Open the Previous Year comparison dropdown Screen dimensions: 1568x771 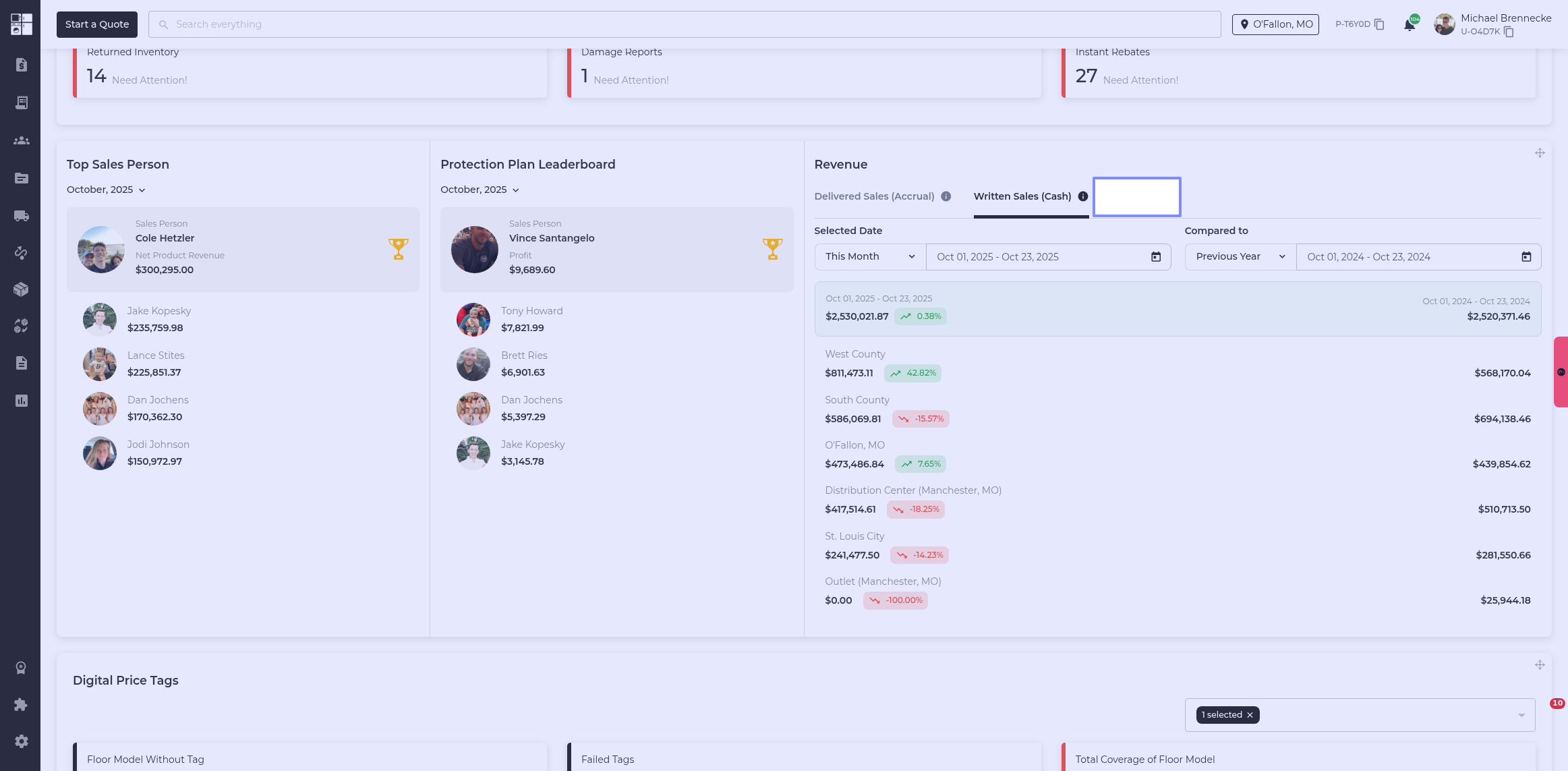1240,257
